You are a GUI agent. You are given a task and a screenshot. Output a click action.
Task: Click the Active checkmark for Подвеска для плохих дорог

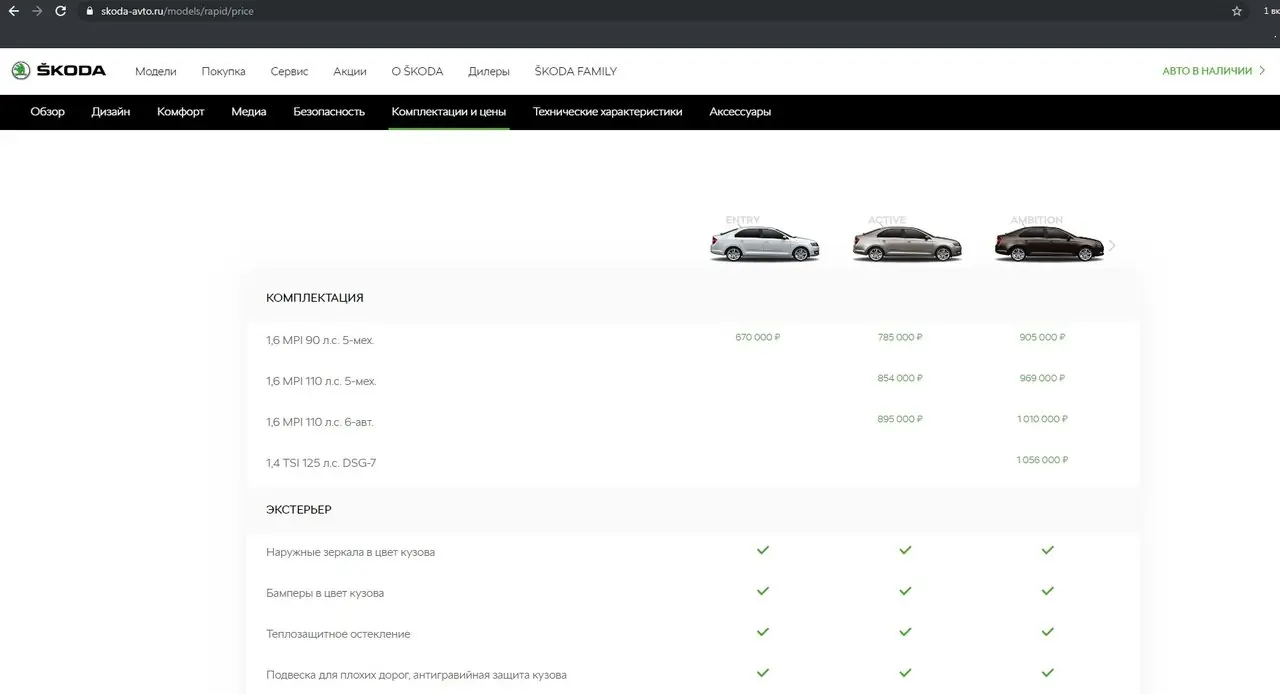(905, 673)
